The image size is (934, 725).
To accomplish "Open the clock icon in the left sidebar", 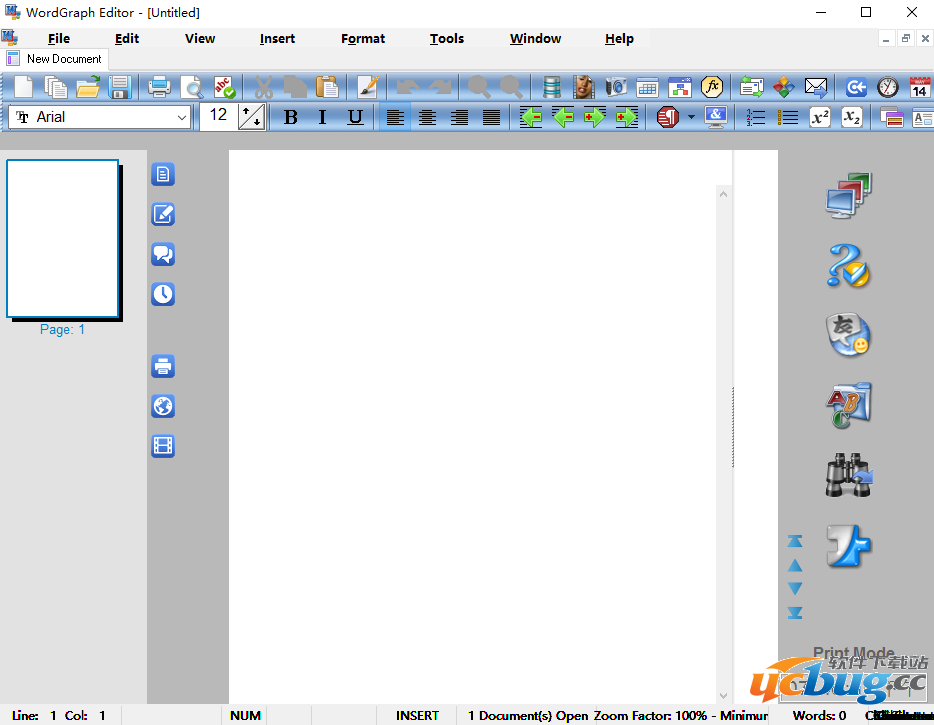I will click(x=163, y=294).
